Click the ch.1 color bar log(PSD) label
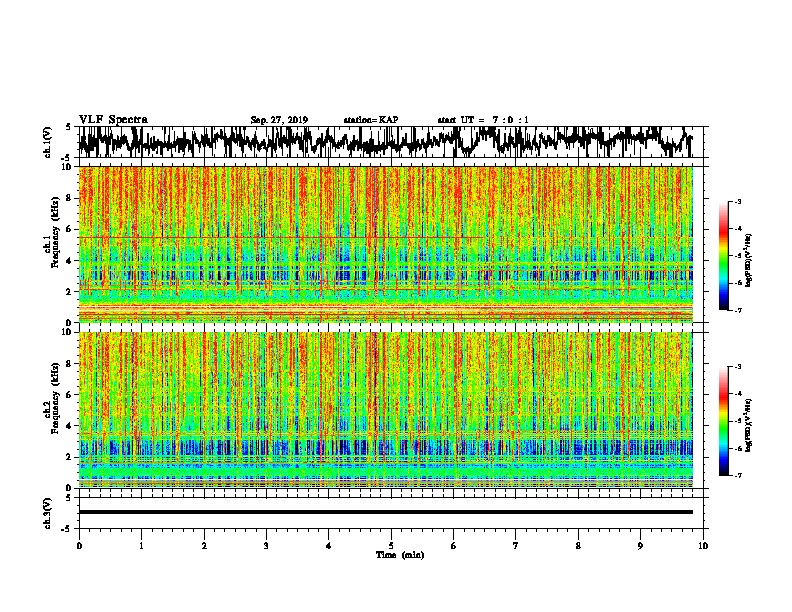 (x=749, y=260)
